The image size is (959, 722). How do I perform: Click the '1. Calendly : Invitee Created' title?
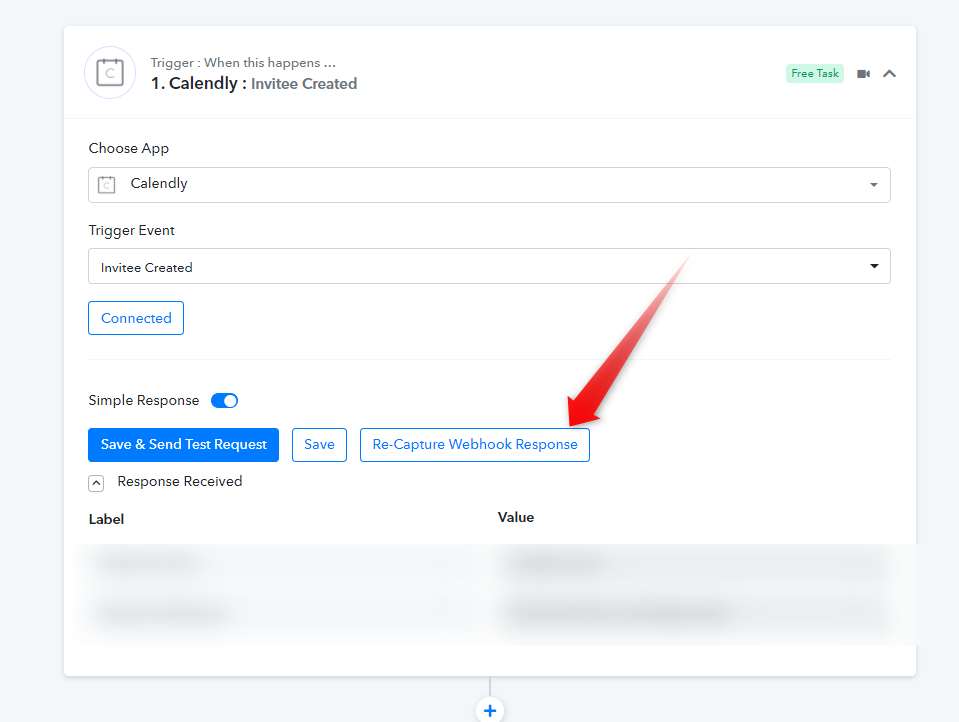254,83
